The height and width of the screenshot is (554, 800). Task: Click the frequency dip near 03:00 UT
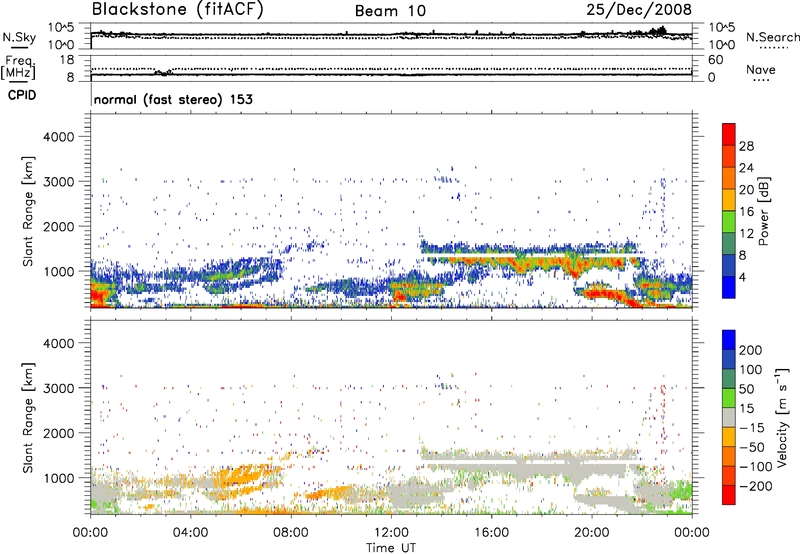click(x=163, y=72)
